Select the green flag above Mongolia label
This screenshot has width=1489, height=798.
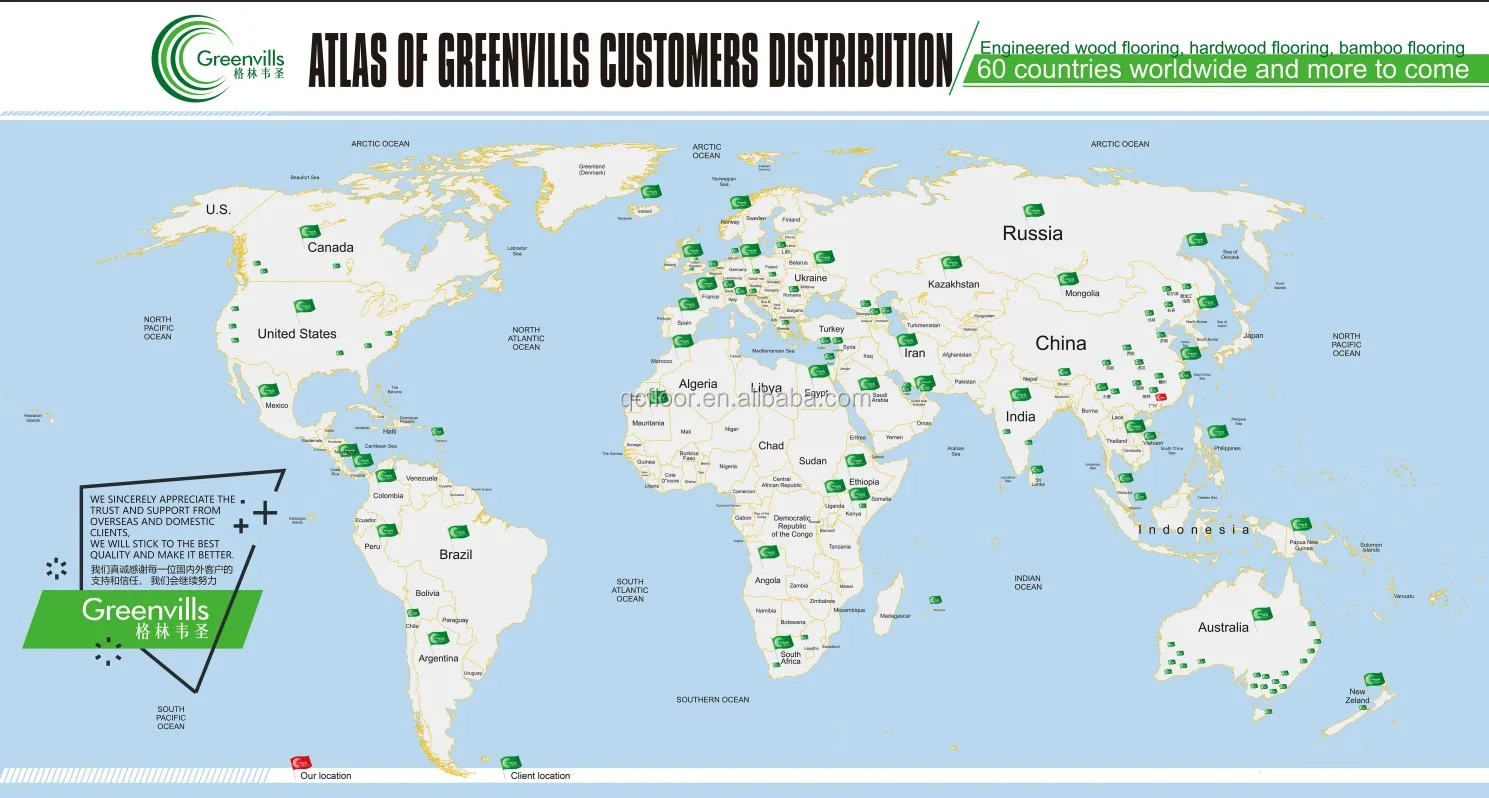click(x=1068, y=279)
